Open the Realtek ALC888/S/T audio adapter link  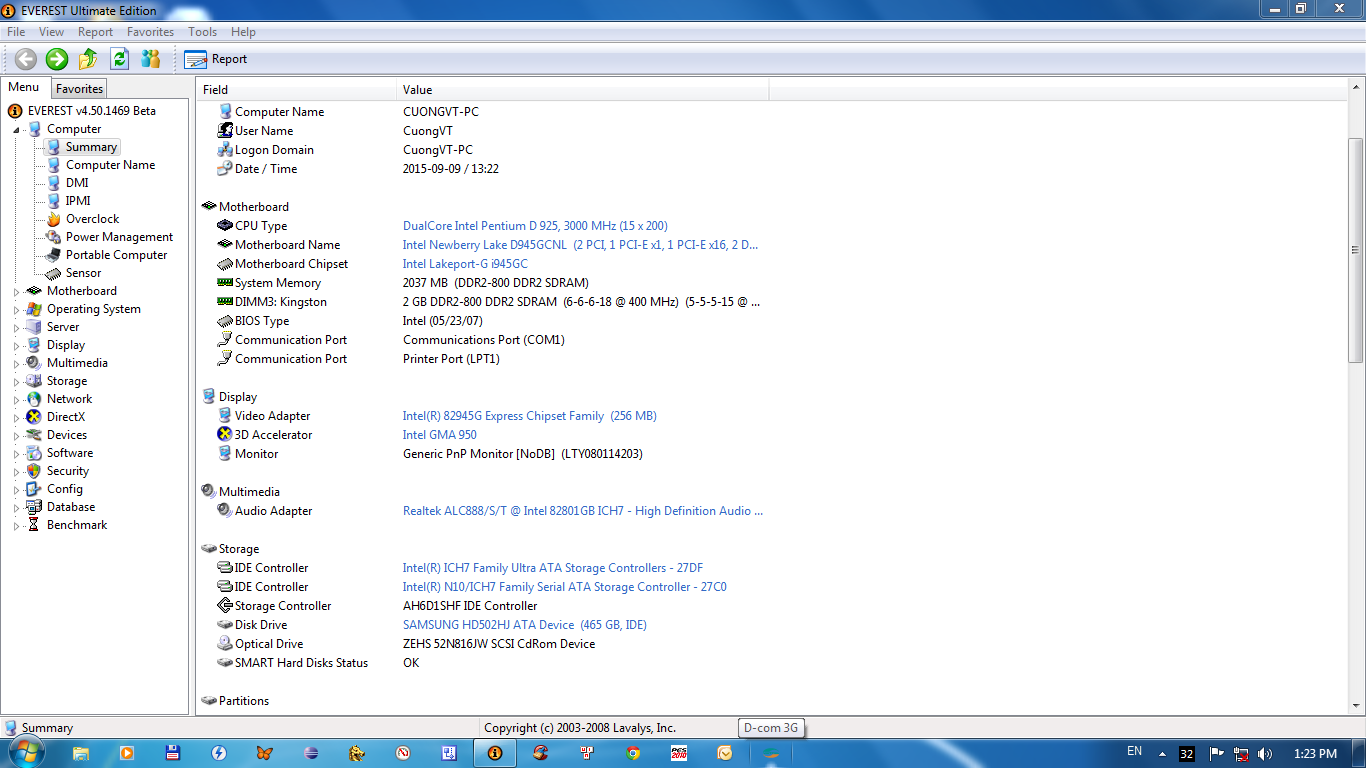(x=582, y=511)
